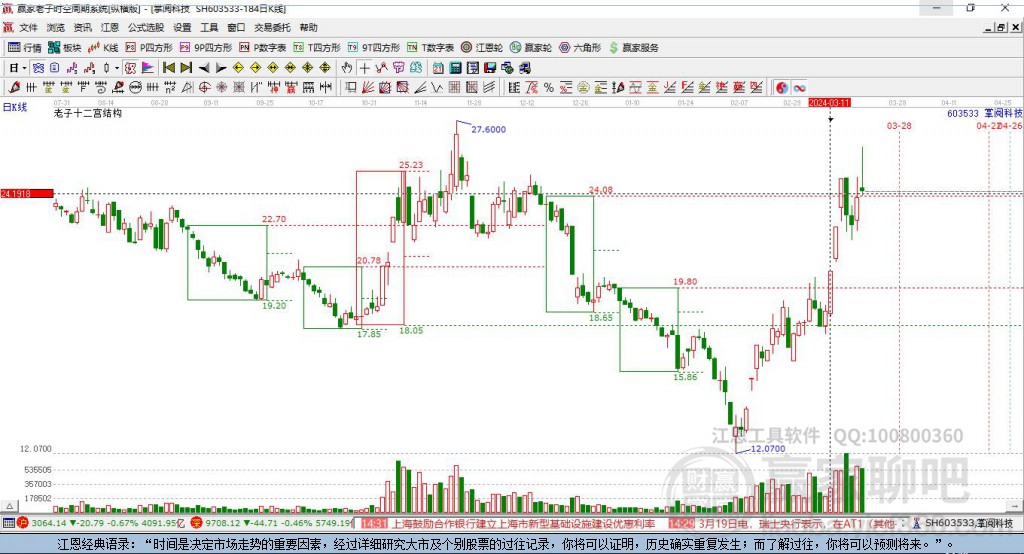Click the SH603533 掌阅科技 status entry
1024x554 pixels.
click(963, 523)
